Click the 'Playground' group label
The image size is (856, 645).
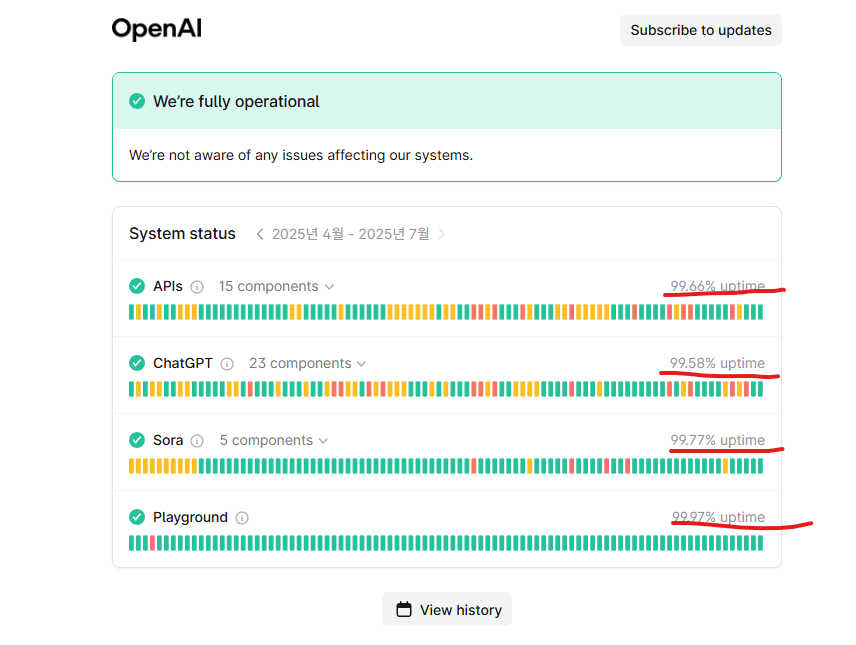190,518
